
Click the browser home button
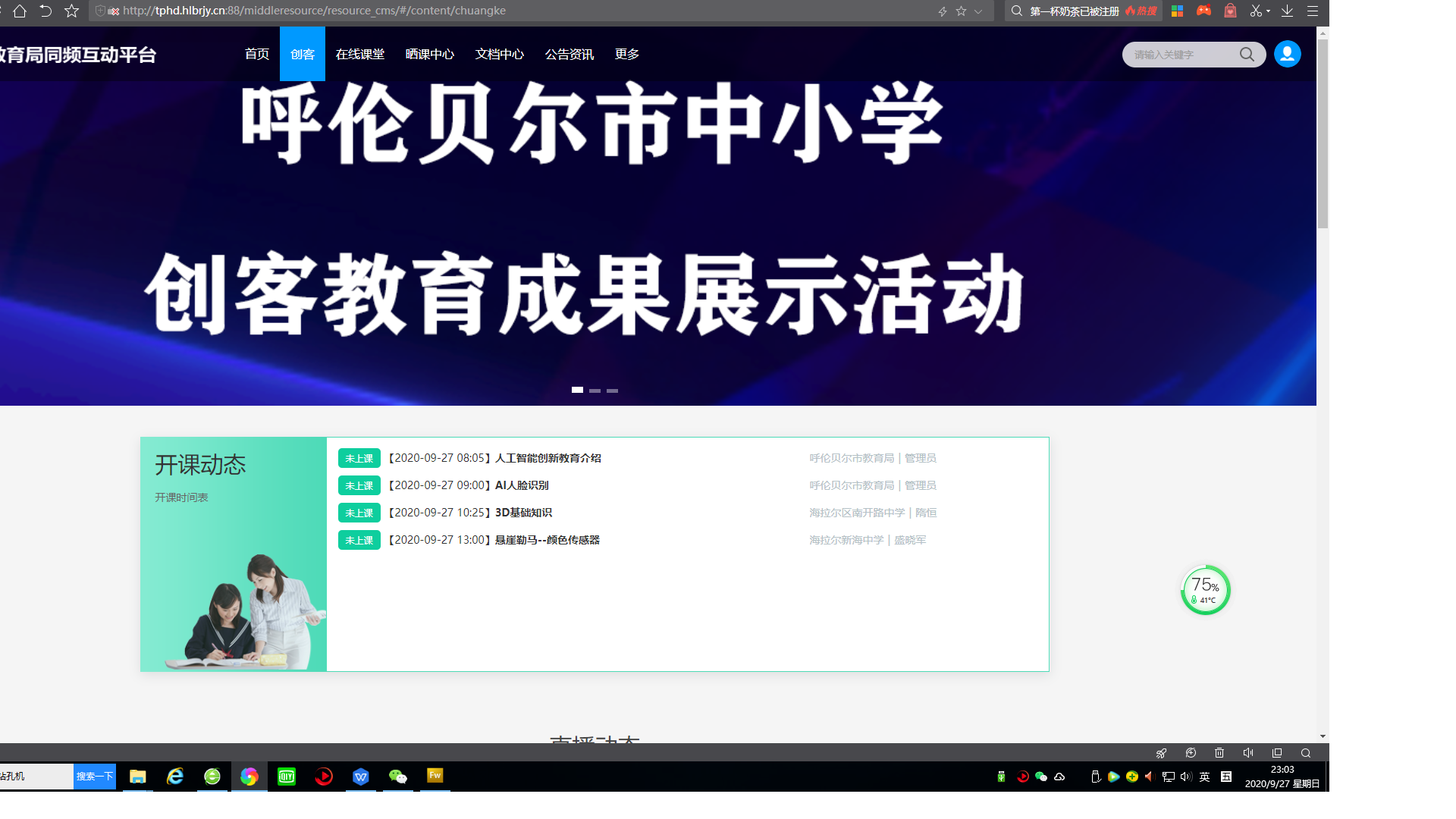(x=20, y=11)
